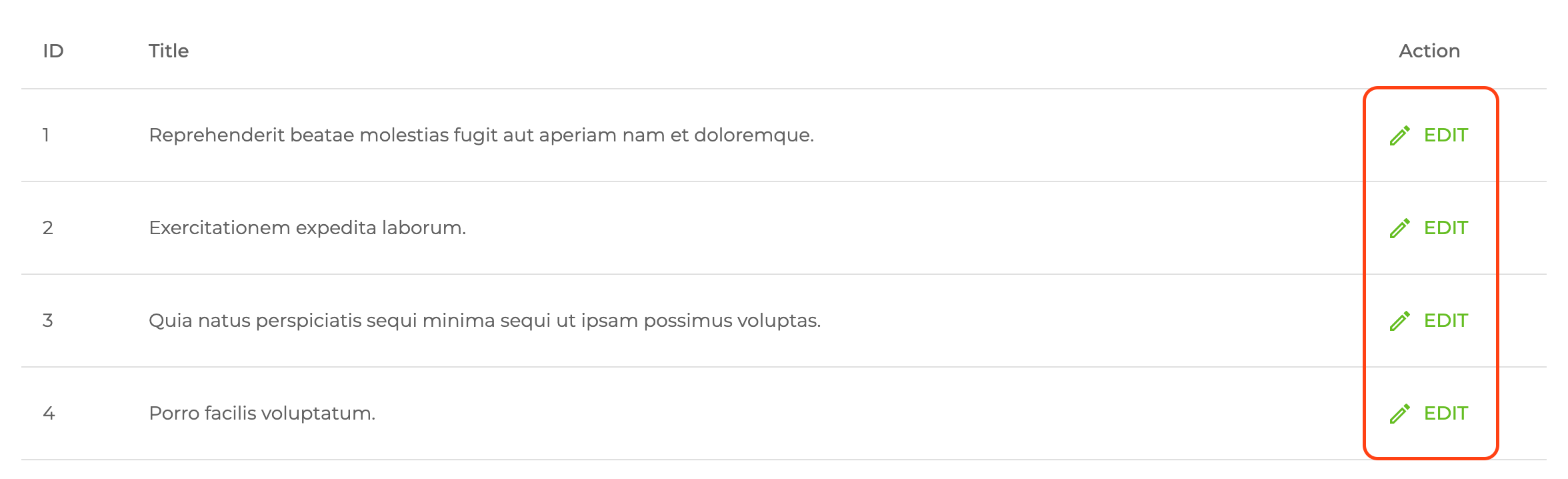Screen dimensions: 1568x479
Task: Click the title "Reprehenderit beatae molestias fugit"
Action: 481,135
